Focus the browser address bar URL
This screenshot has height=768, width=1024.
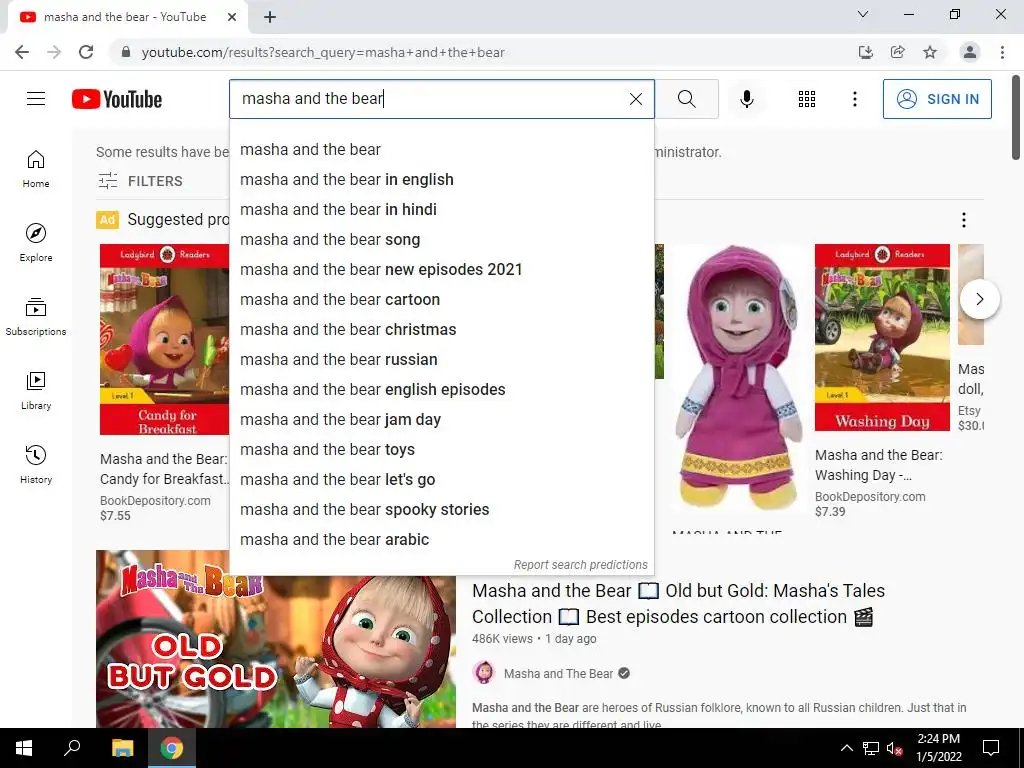tap(323, 52)
